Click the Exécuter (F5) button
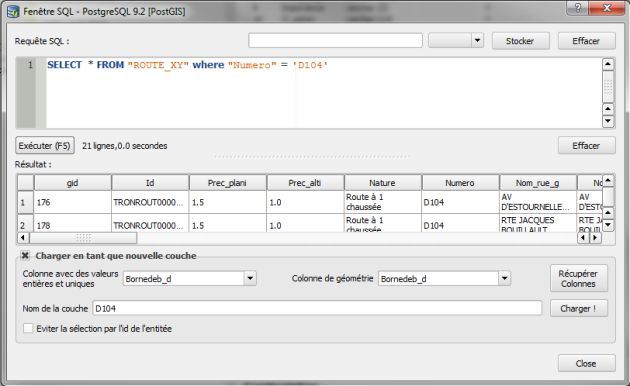The width and height of the screenshot is (630, 386). click(45, 145)
